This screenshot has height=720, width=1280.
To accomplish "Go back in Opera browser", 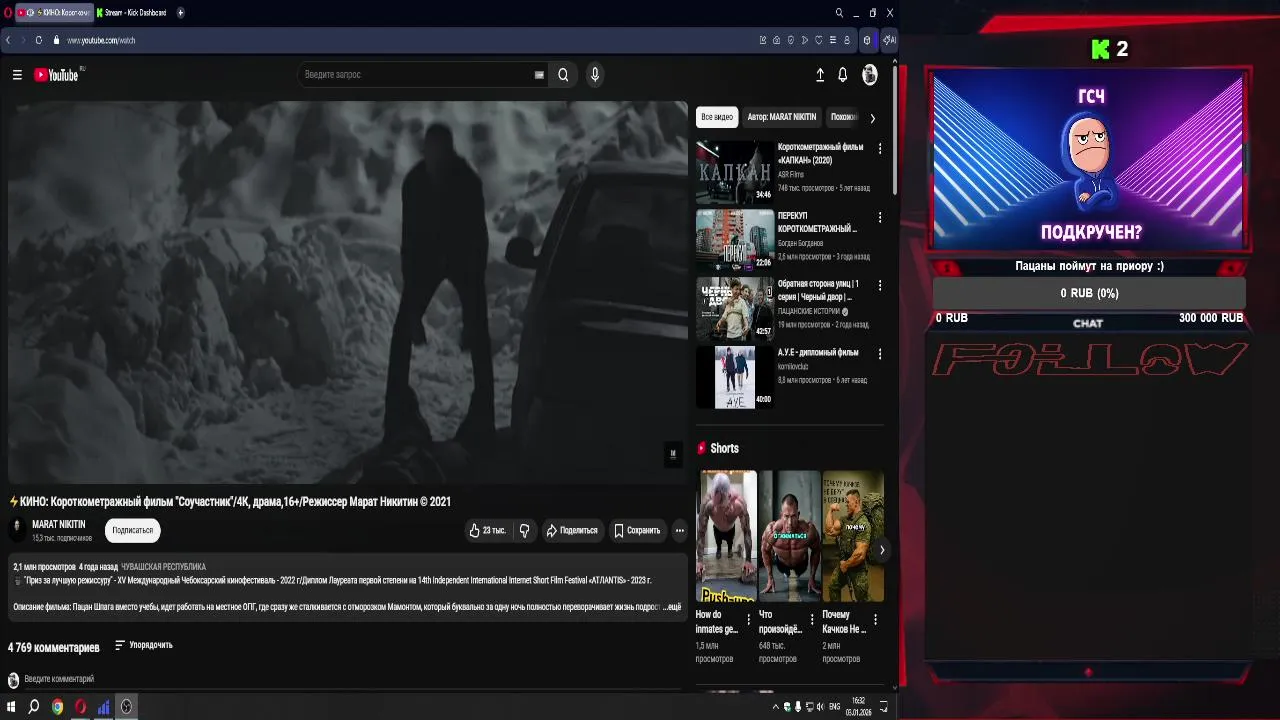I will coord(8,40).
